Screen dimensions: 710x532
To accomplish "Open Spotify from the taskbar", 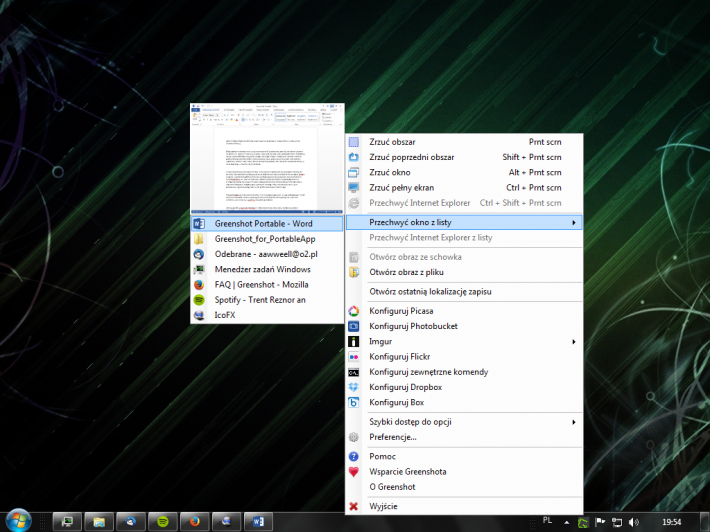I will coord(163,522).
